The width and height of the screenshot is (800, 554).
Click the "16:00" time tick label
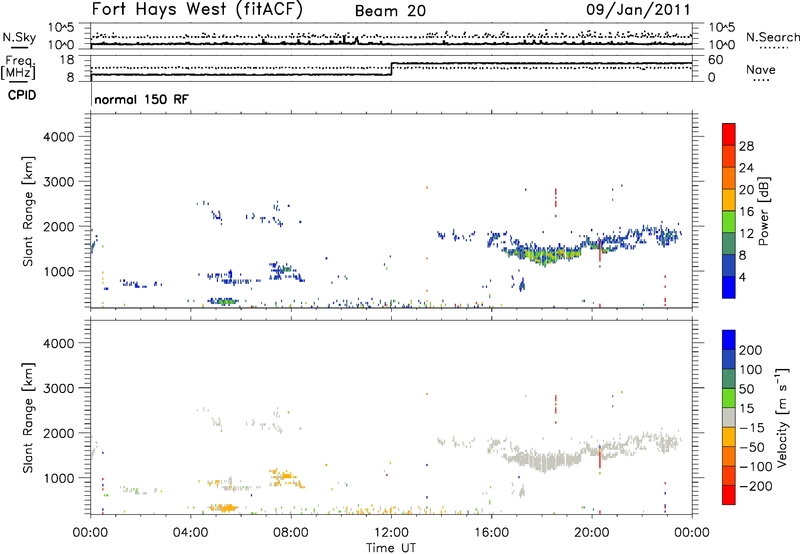491,533
